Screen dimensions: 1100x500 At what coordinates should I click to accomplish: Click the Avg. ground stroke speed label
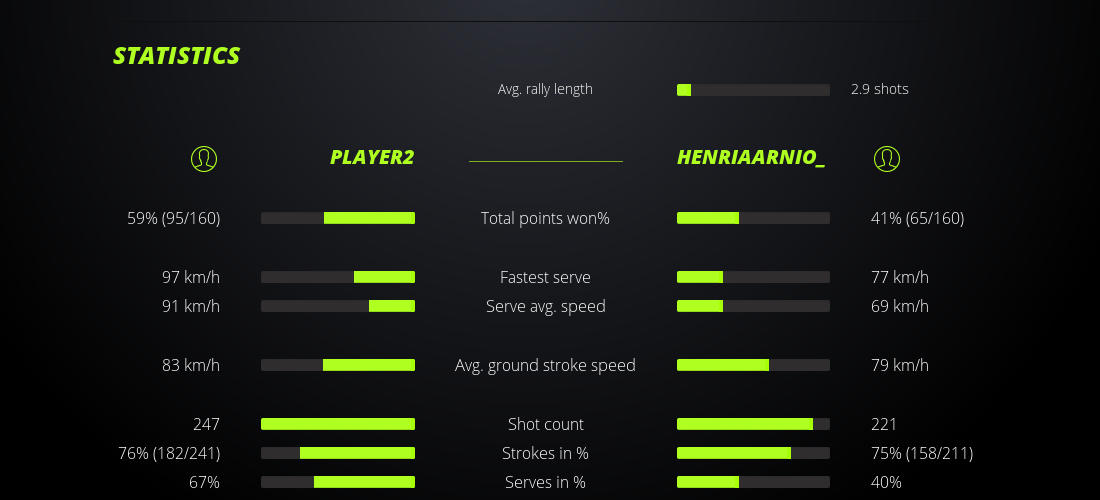pyautogui.click(x=545, y=365)
